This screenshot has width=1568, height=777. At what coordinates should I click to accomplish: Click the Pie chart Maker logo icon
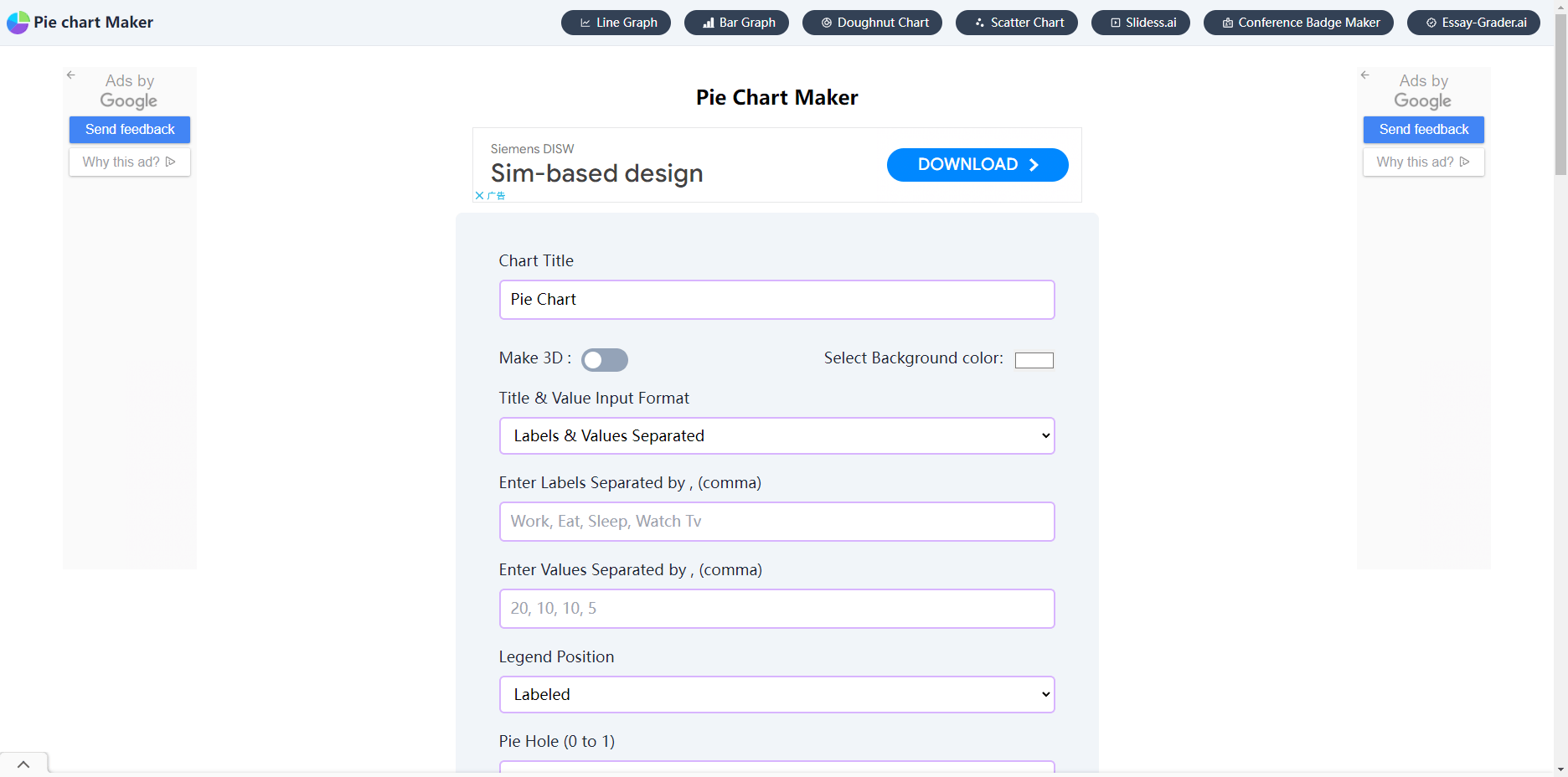pos(17,22)
